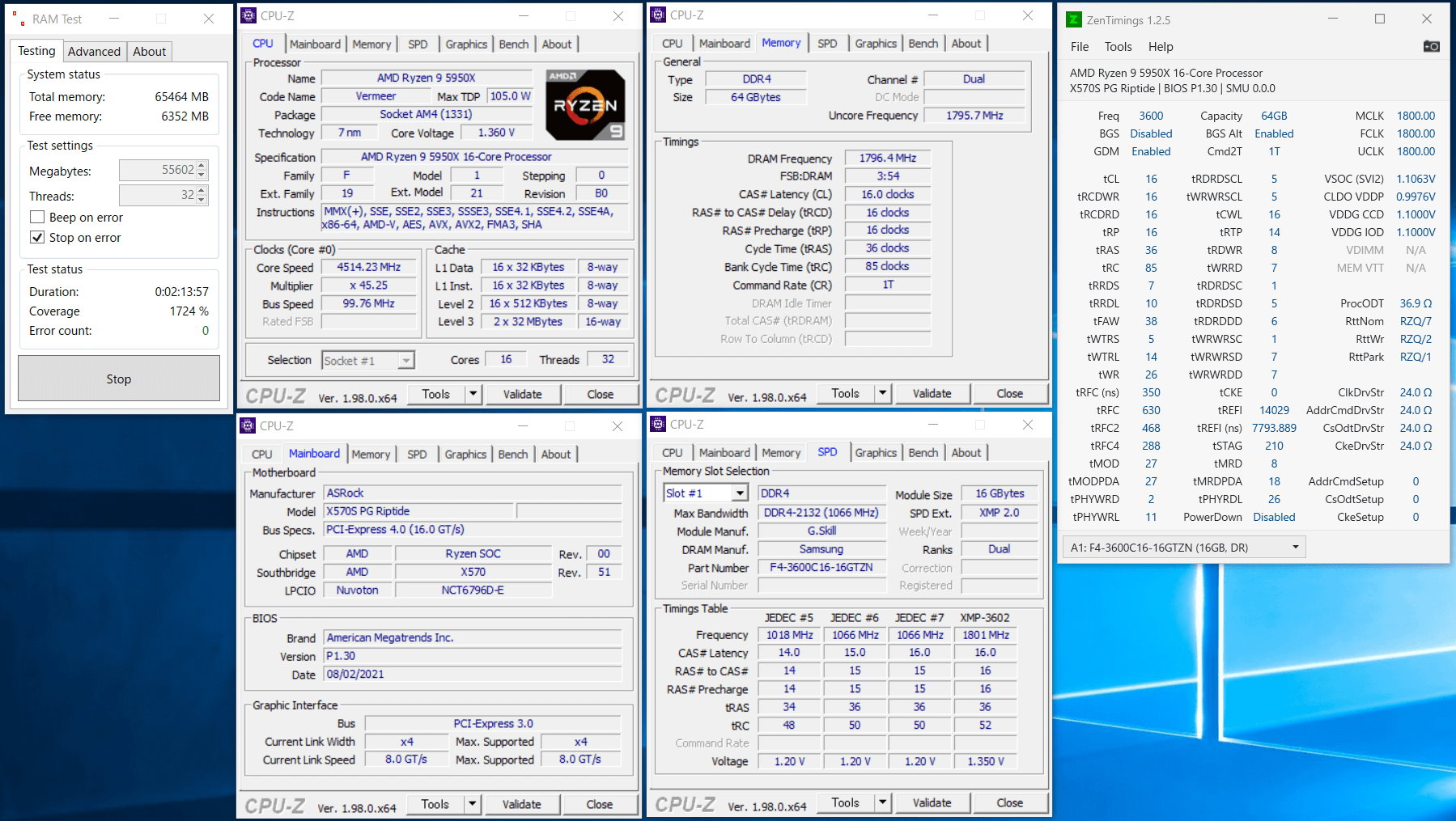Uncheck the Stop on error checkbox

point(37,237)
